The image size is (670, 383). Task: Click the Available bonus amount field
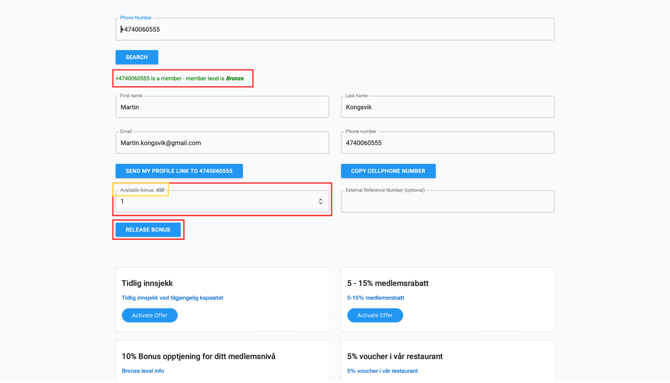(222, 201)
